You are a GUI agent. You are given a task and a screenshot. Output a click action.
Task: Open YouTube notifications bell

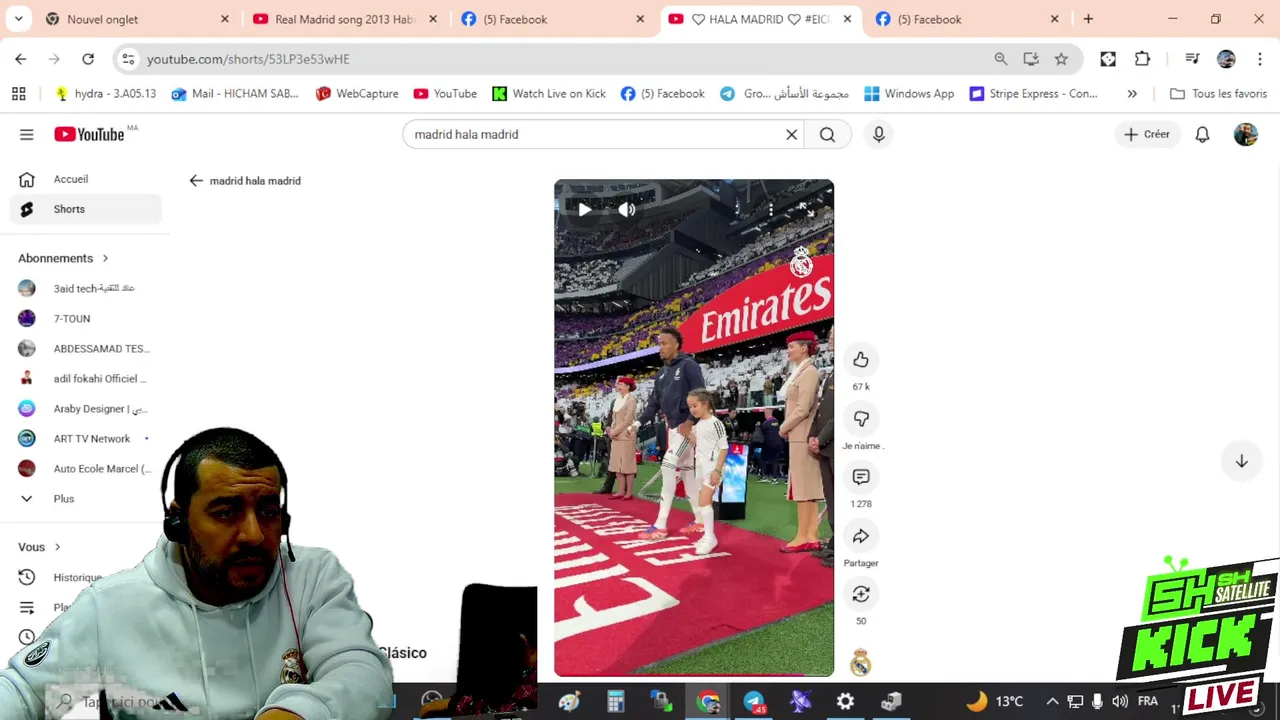pyautogui.click(x=1203, y=134)
